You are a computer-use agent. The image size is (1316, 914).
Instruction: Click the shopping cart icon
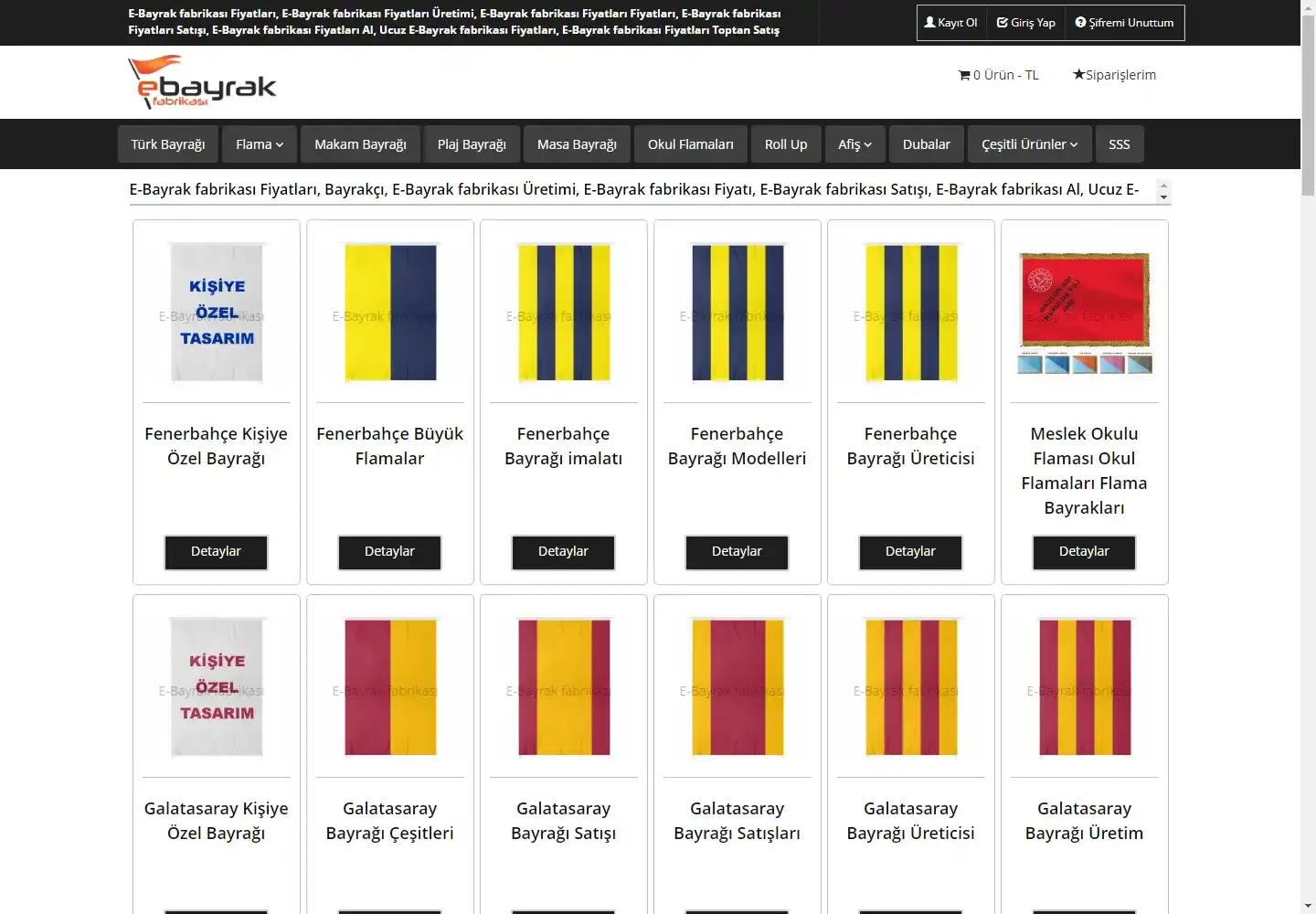coord(964,75)
